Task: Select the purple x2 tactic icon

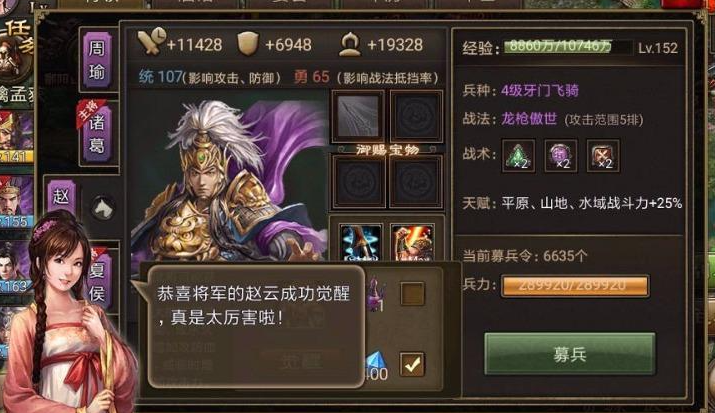Action: (x=560, y=155)
